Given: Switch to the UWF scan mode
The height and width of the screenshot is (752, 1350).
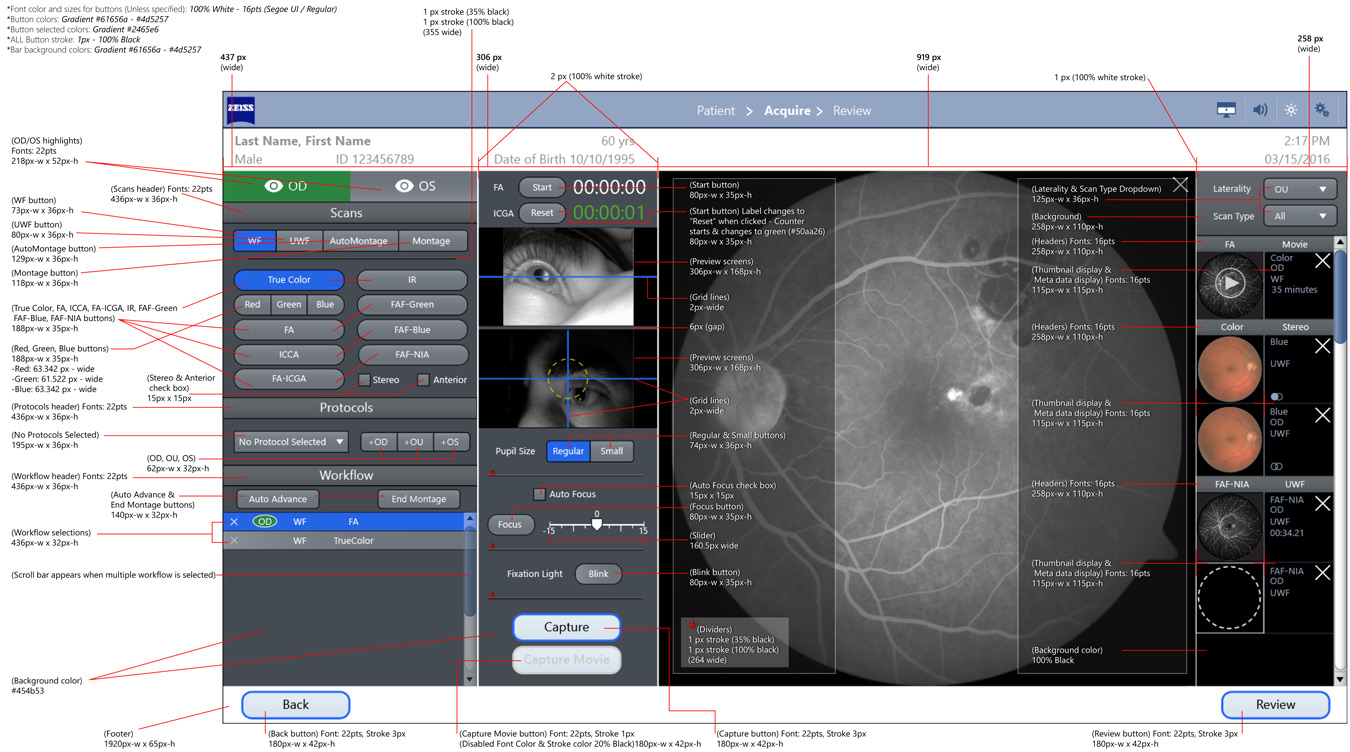Looking at the screenshot, I should click(300, 241).
